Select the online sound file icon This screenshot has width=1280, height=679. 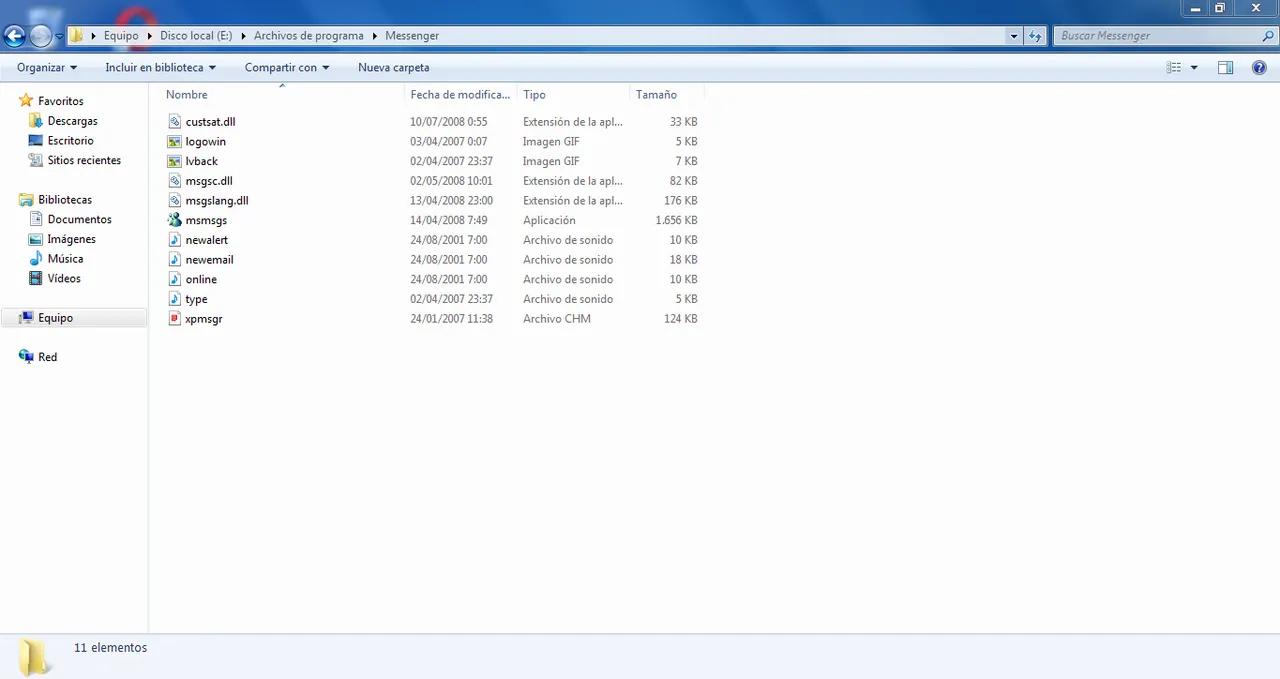175,279
